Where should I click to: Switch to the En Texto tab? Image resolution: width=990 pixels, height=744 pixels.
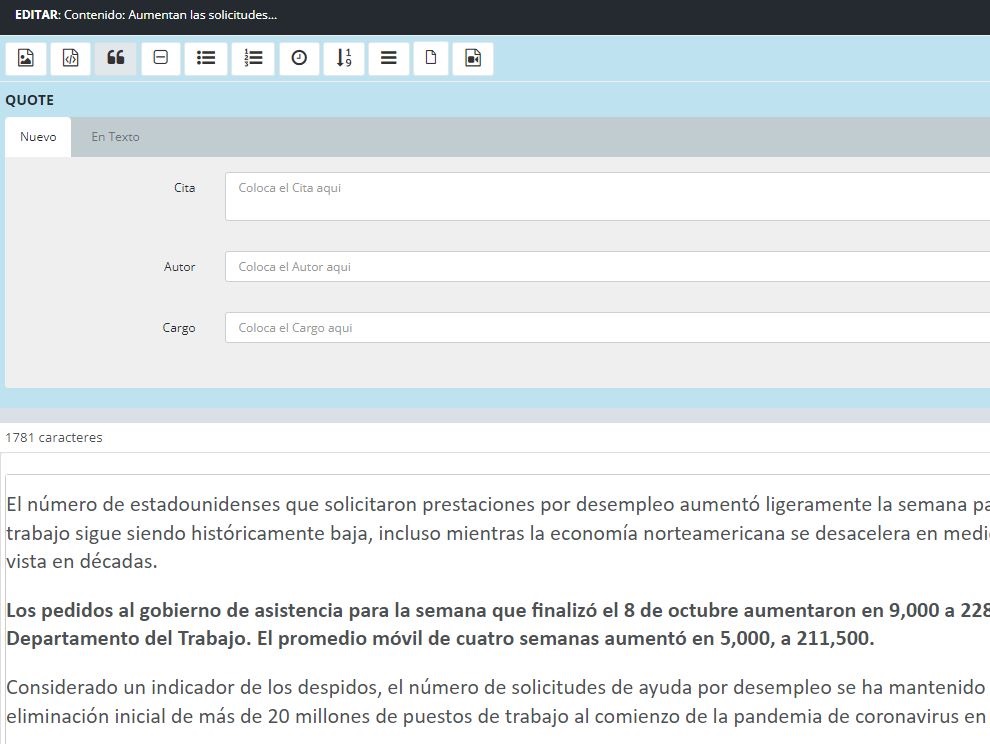115,137
